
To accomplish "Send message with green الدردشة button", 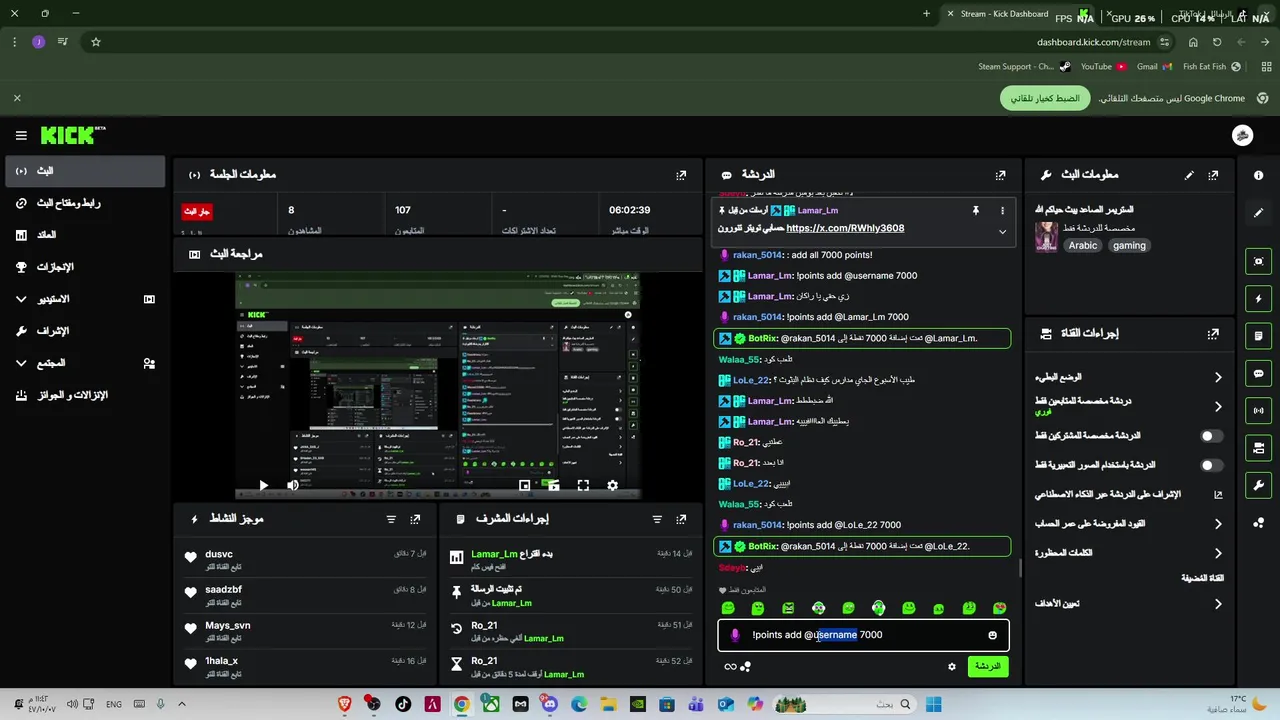I will coord(987,666).
